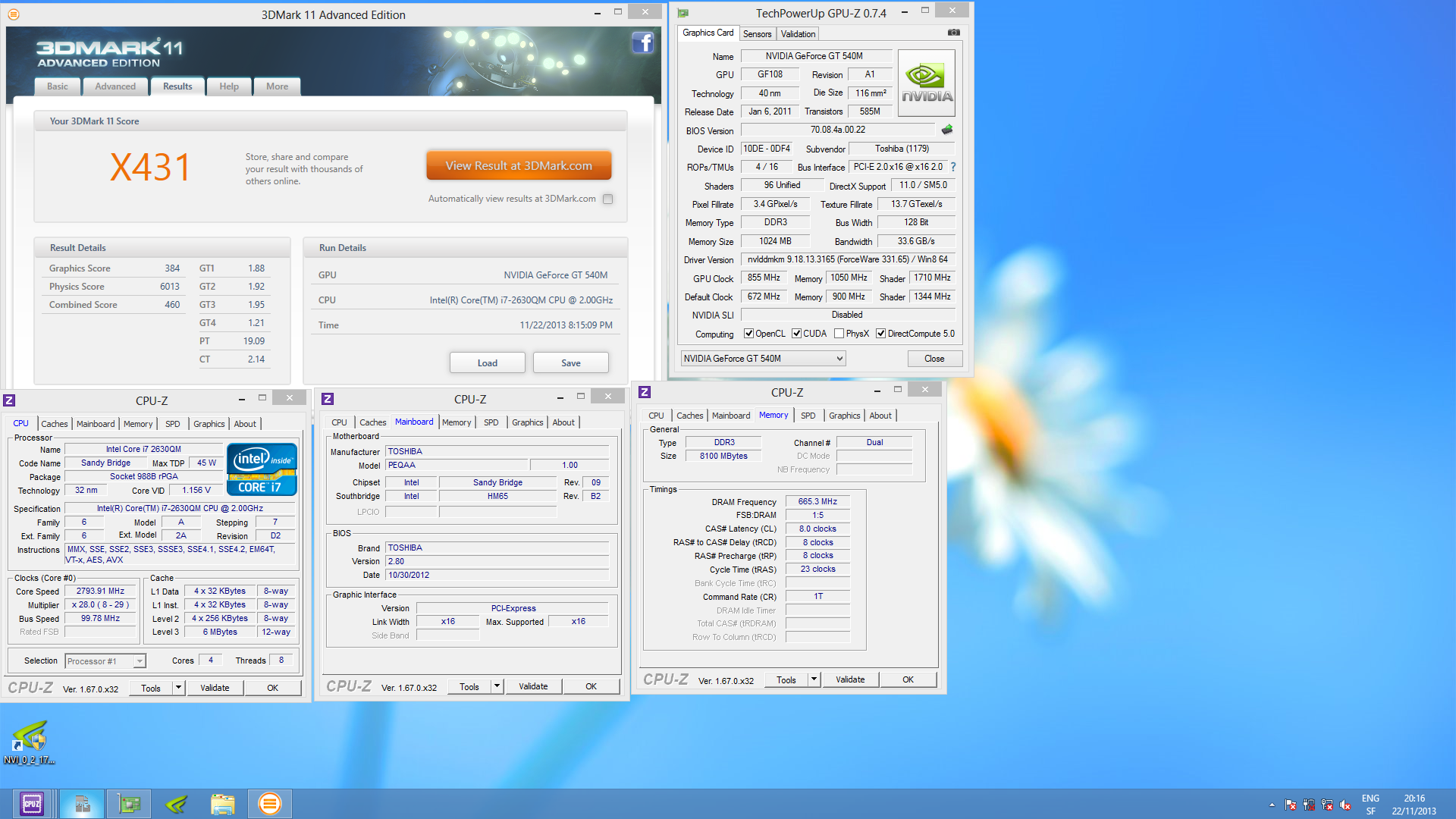Click the Core Speed value field in CPU-Z
This screenshot has width=1456, height=819.
coord(100,591)
